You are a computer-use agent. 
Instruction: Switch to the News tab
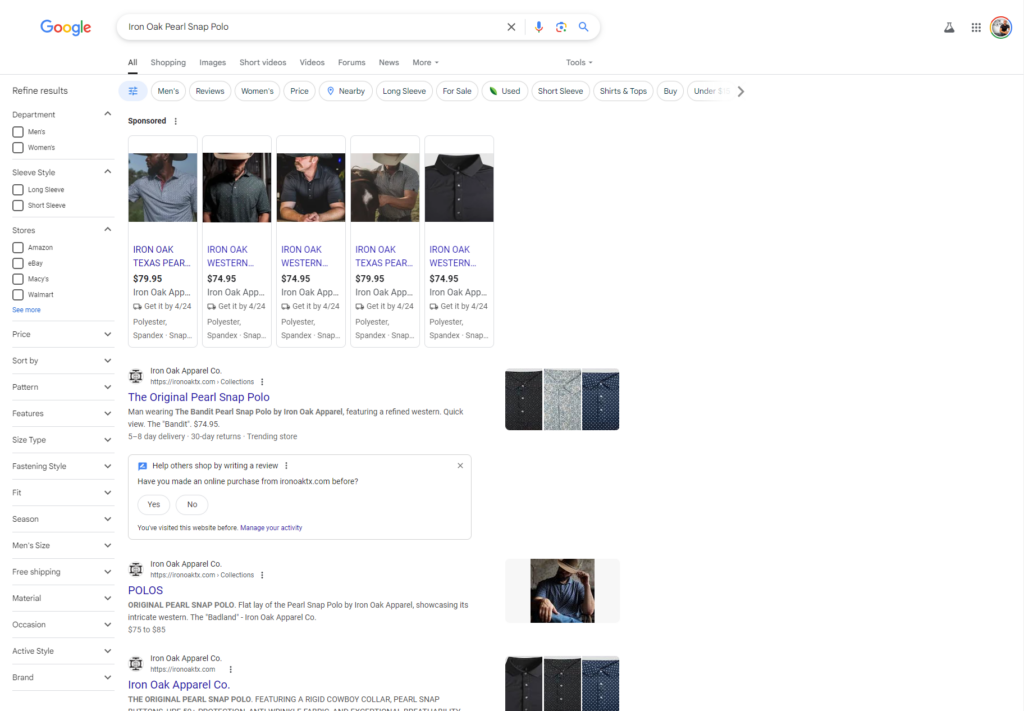[389, 63]
